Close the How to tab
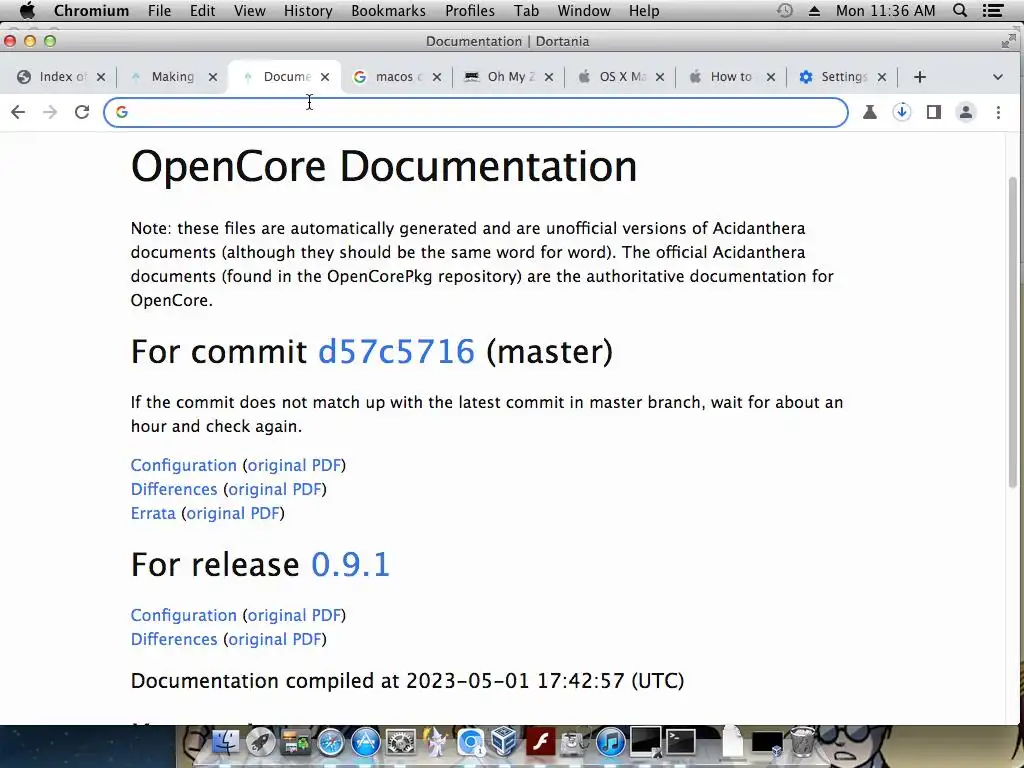The height and width of the screenshot is (768, 1024). click(771, 77)
